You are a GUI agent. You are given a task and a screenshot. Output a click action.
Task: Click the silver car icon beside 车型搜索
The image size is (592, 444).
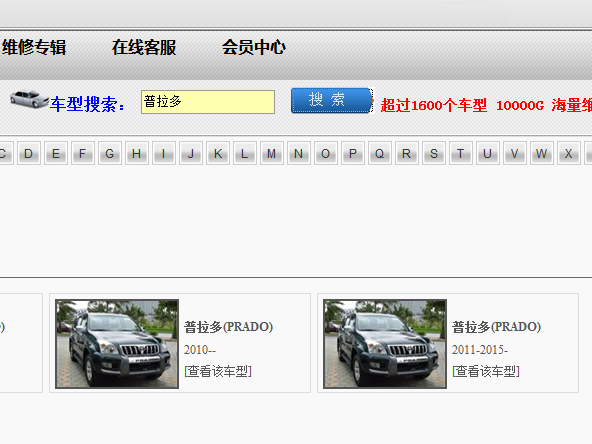pyautogui.click(x=29, y=99)
